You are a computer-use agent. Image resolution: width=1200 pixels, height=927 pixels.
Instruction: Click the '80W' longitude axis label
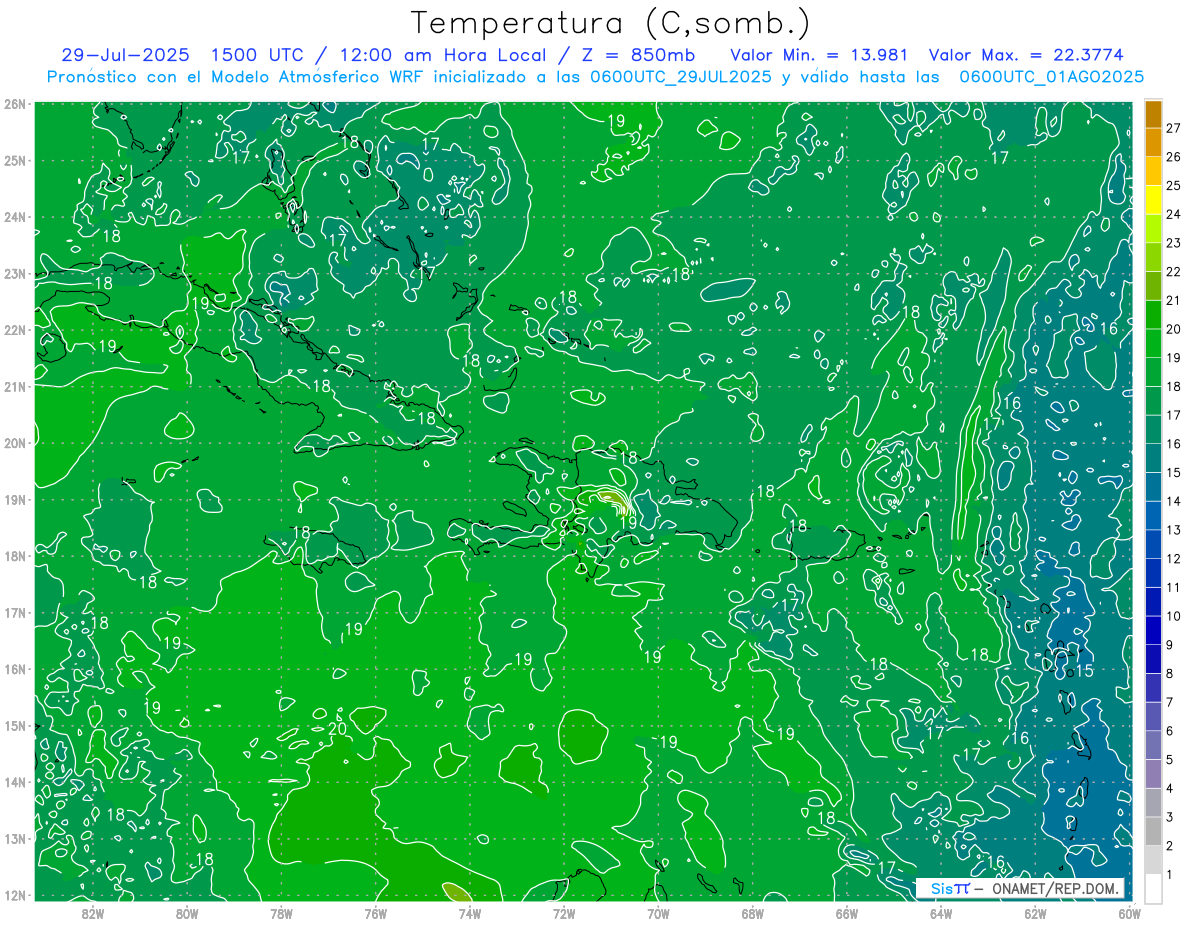click(187, 912)
